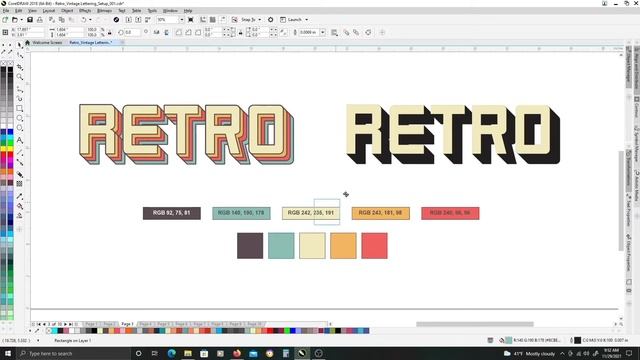Save the current document

tap(30, 20)
